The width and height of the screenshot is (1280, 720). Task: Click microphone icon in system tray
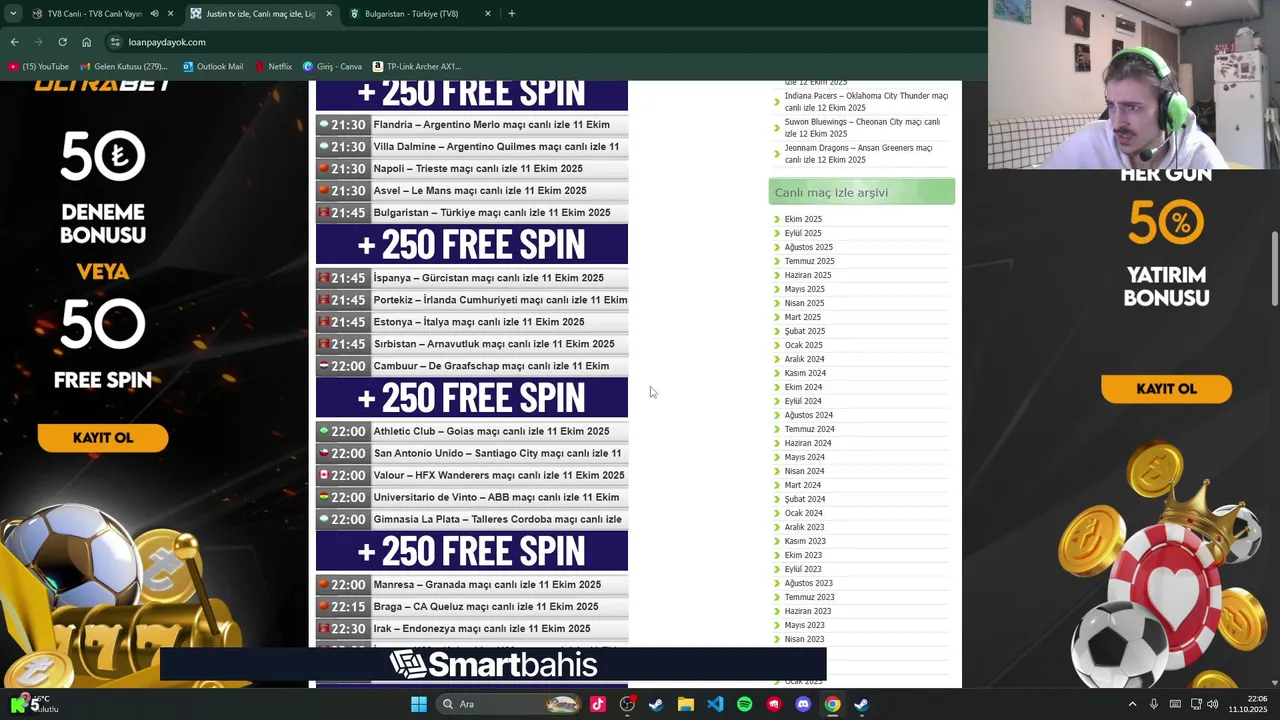click(x=1153, y=704)
